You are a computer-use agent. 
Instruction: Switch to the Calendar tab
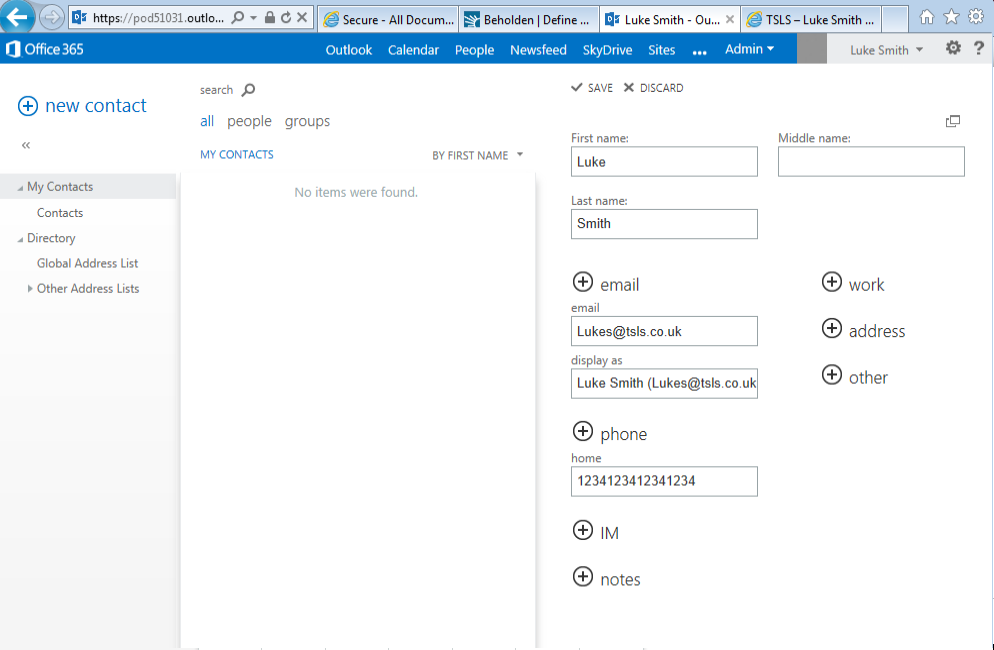click(413, 50)
